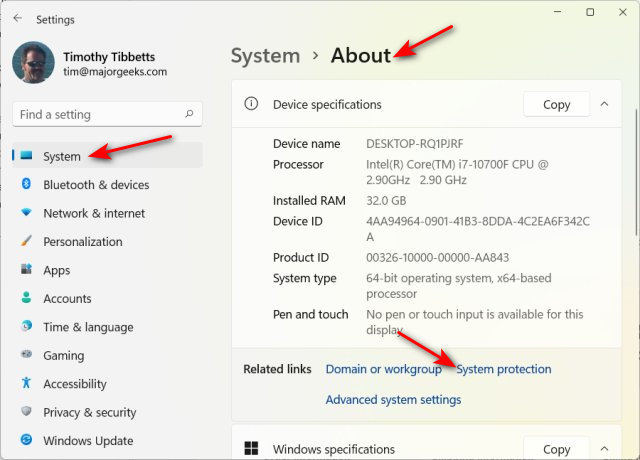Click the Accessibility icon in sidebar
640x460 pixels.
[x=26, y=384]
